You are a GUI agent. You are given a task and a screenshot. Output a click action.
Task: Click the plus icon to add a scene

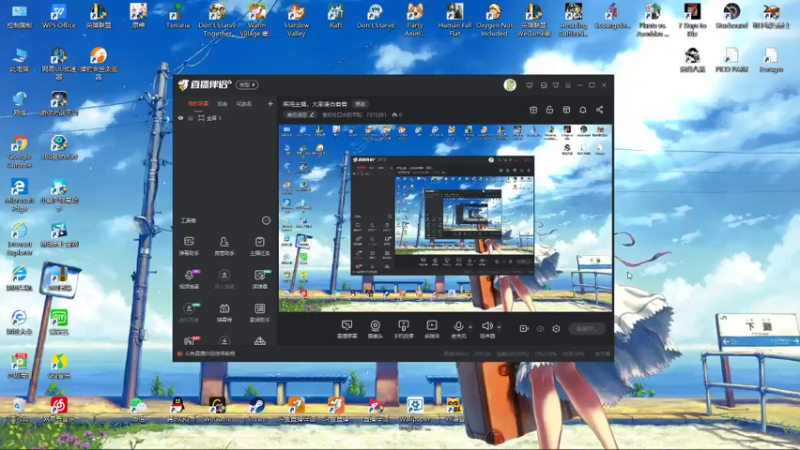[270, 104]
